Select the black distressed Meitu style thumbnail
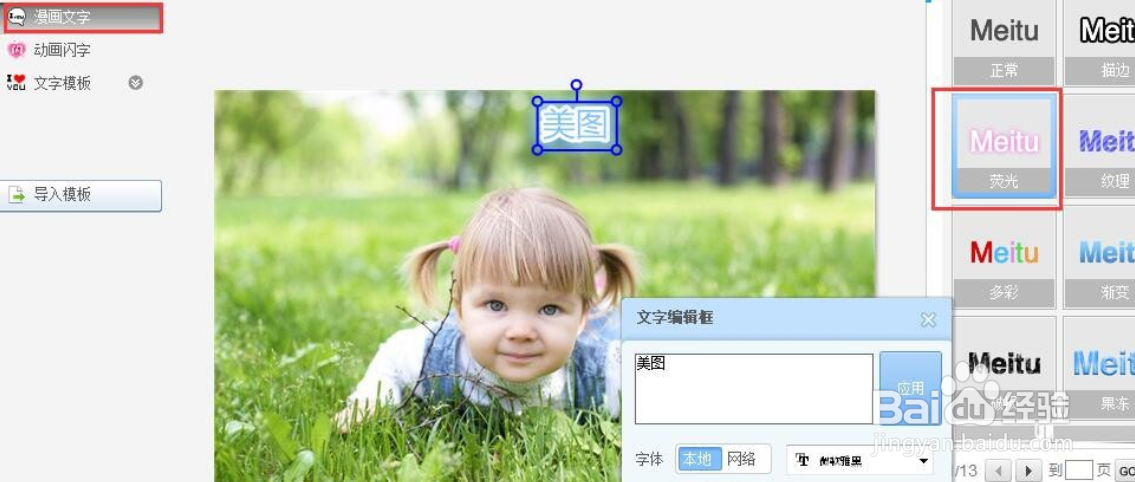The height and width of the screenshot is (482, 1135). (x=1004, y=369)
